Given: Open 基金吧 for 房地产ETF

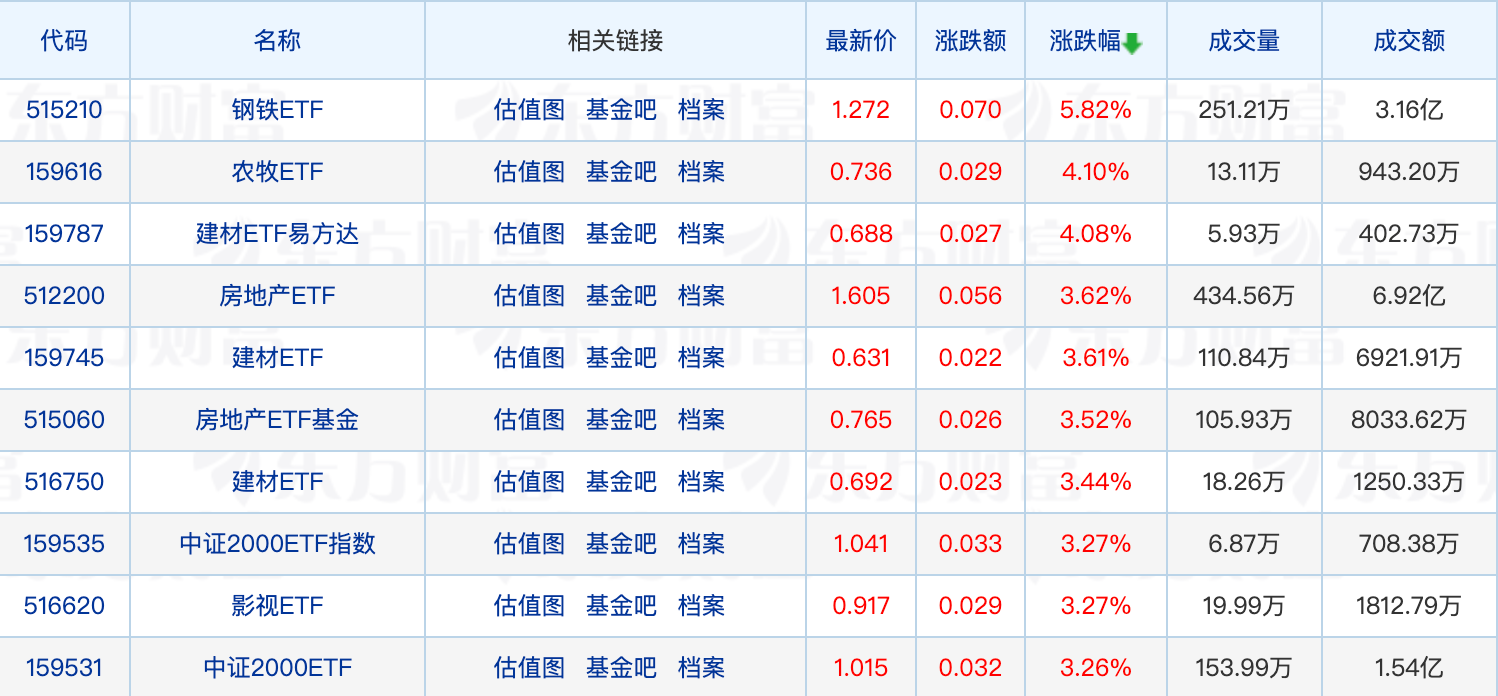Looking at the screenshot, I should tap(622, 296).
